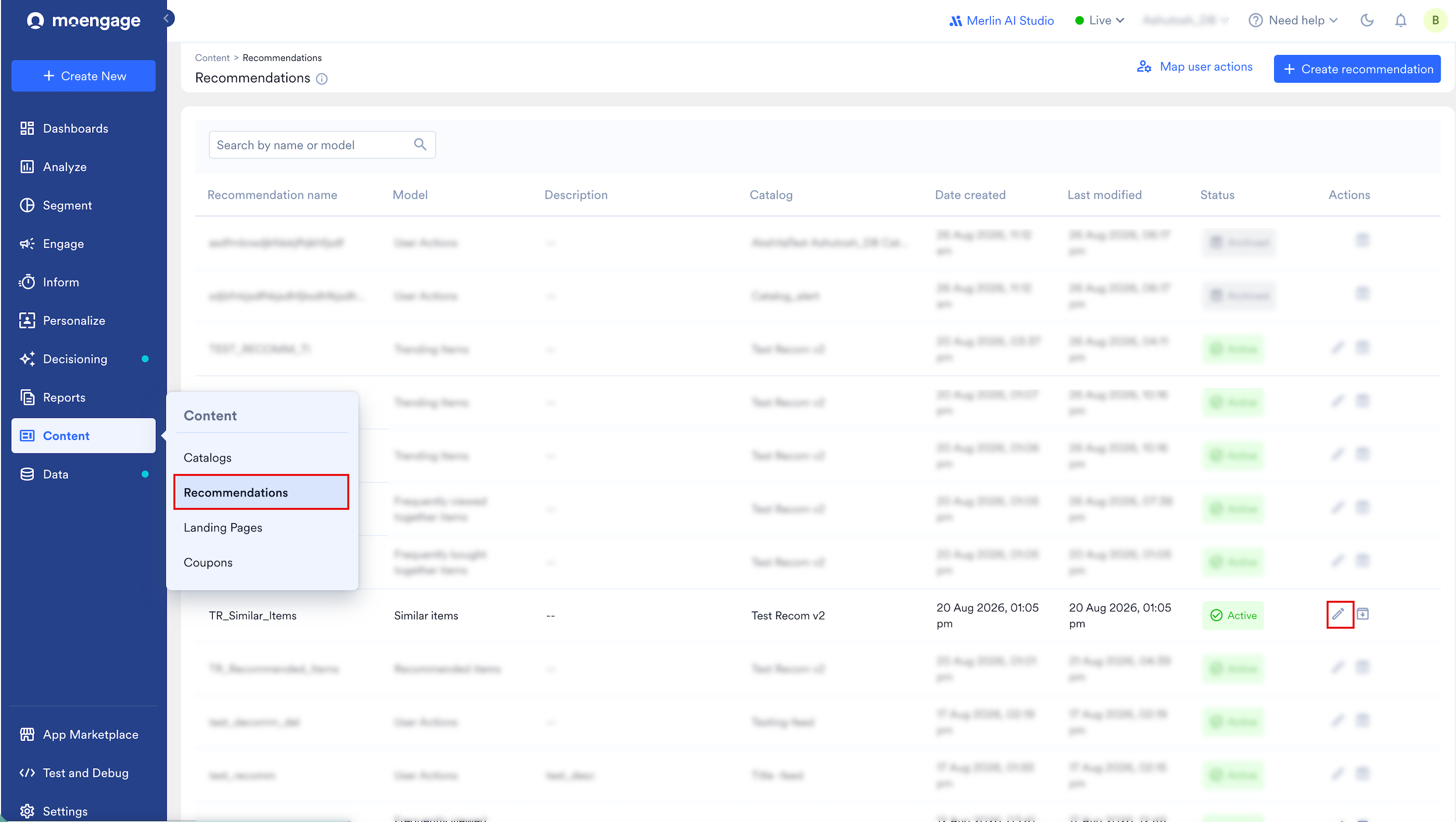This screenshot has height=822, width=1456.
Task: Choose Catalogs in the Content flyout
Action: point(261,457)
